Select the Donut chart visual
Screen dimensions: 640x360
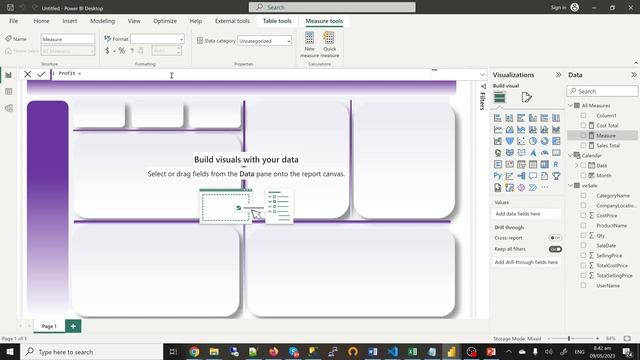[544, 141]
